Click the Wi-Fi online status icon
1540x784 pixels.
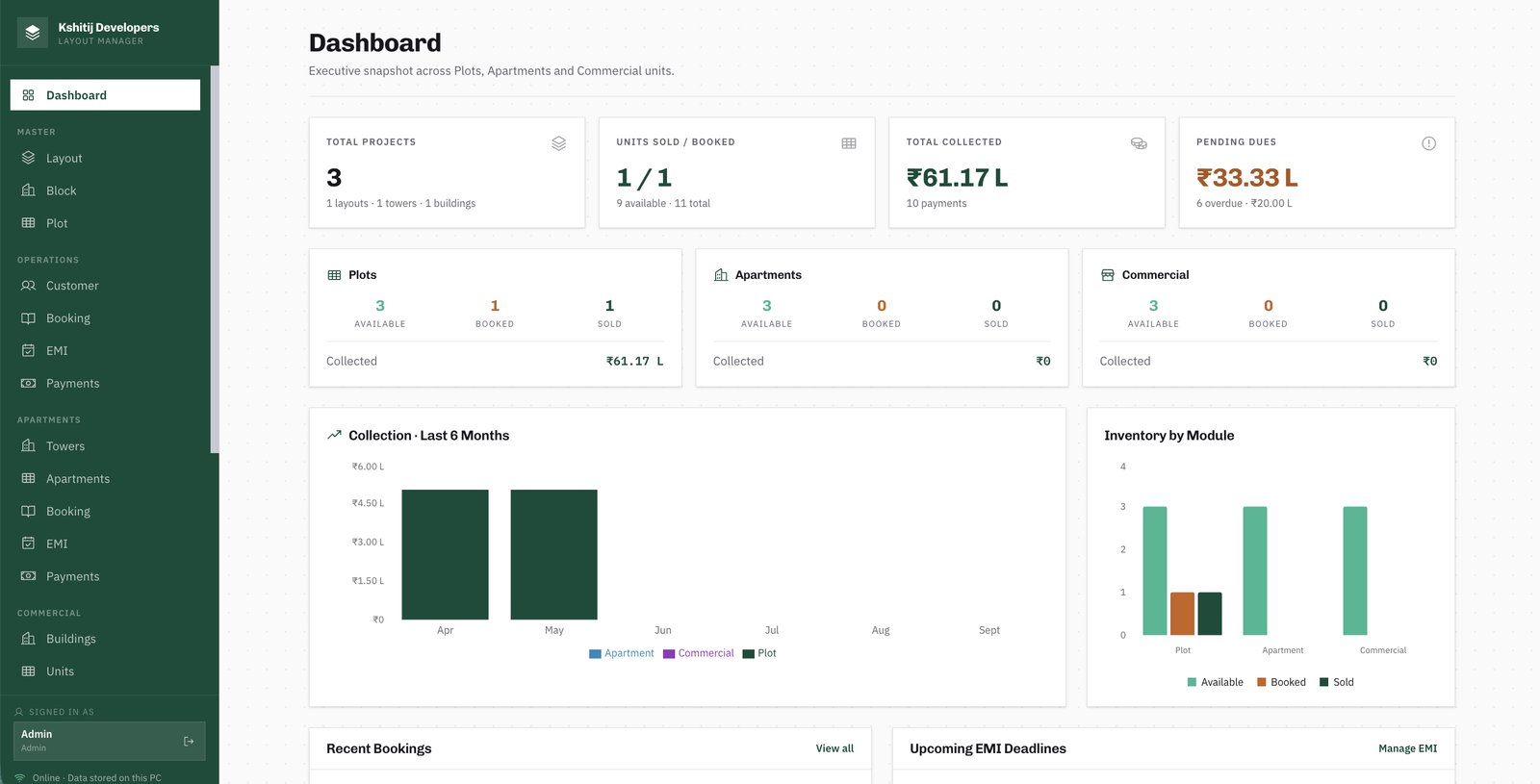click(x=19, y=777)
